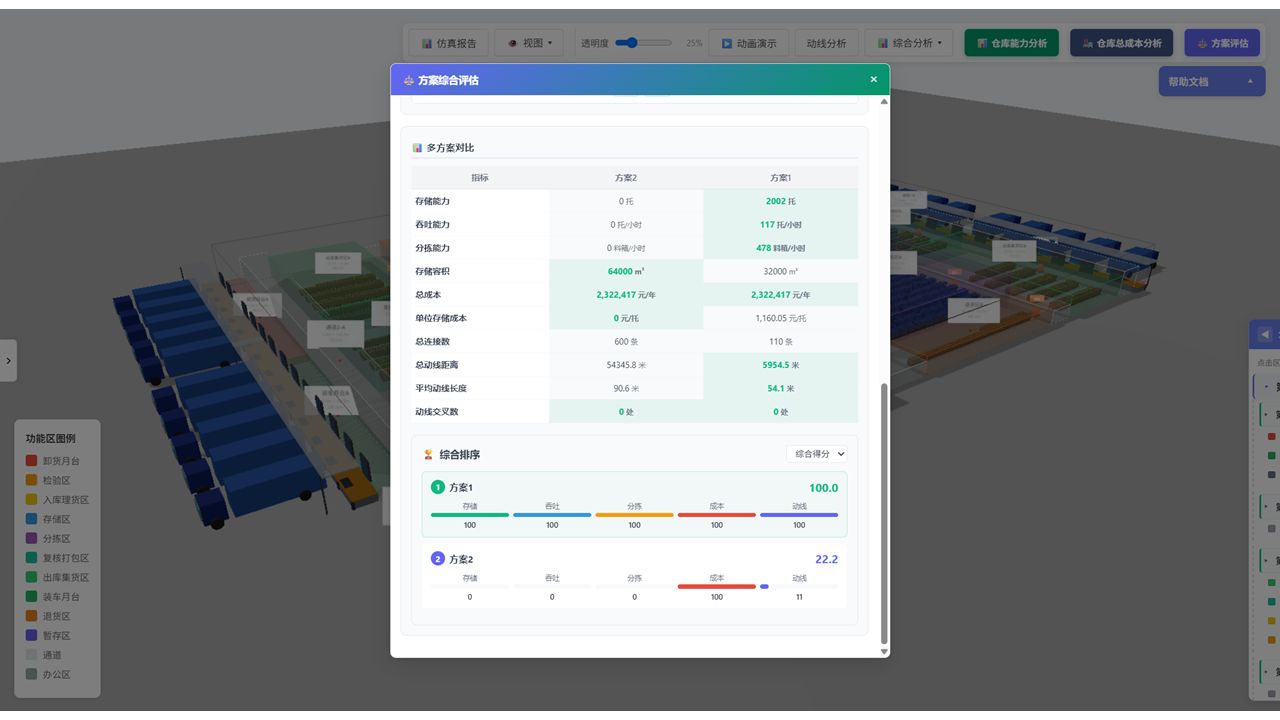Click the 方案1 column header
Screen dimensions: 1280x720
tap(781, 178)
